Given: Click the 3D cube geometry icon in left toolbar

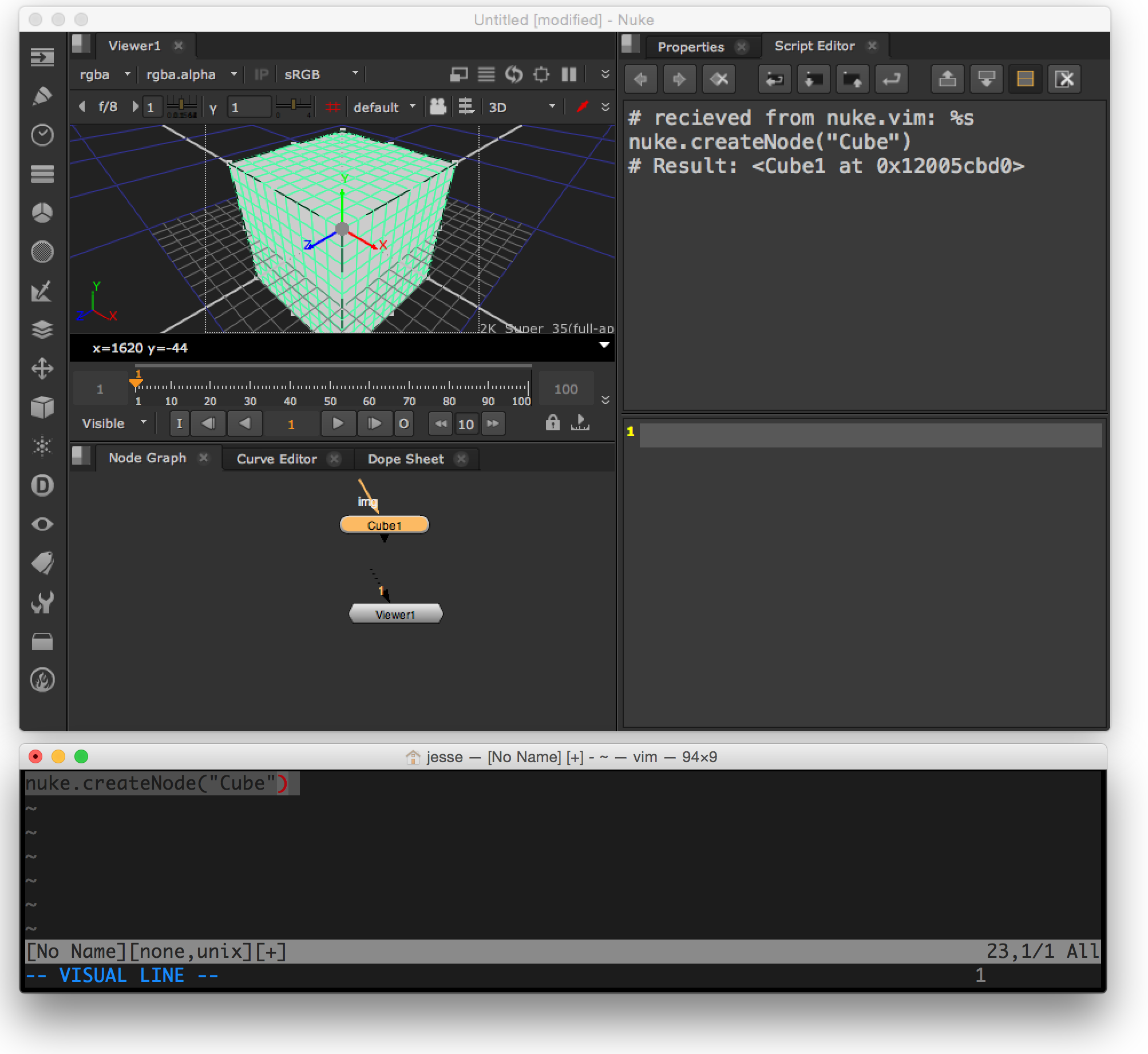Looking at the screenshot, I should point(42,407).
